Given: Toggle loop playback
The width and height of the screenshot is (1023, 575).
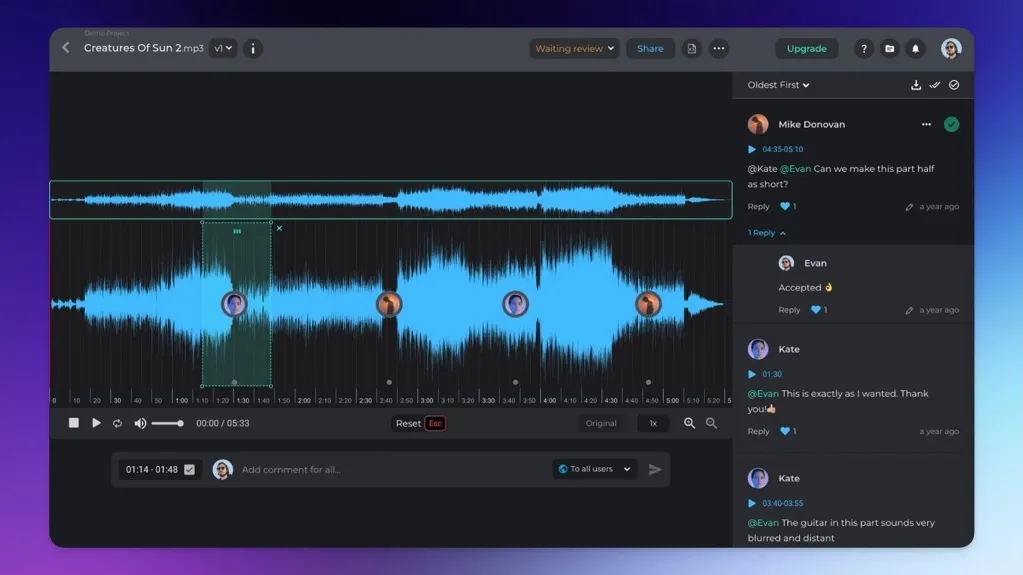Looking at the screenshot, I should (x=117, y=424).
